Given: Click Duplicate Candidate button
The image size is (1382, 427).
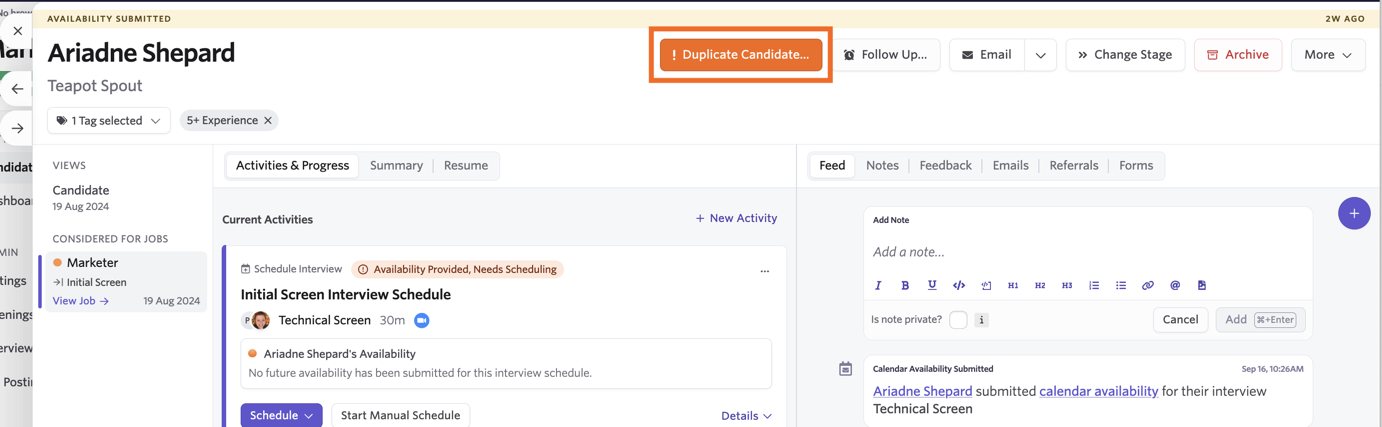Looking at the screenshot, I should (741, 55).
